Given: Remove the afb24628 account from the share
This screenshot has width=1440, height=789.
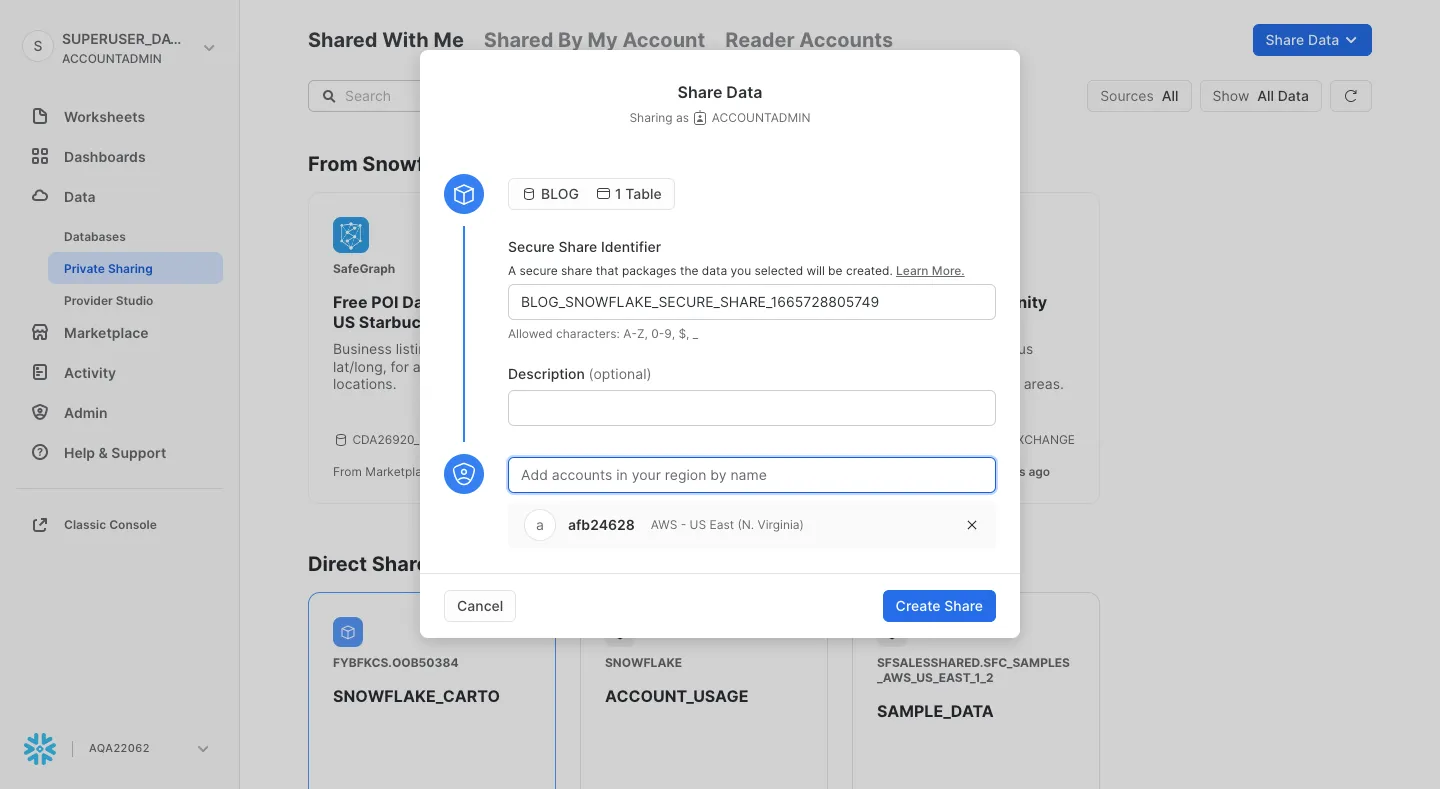Looking at the screenshot, I should click(971, 525).
